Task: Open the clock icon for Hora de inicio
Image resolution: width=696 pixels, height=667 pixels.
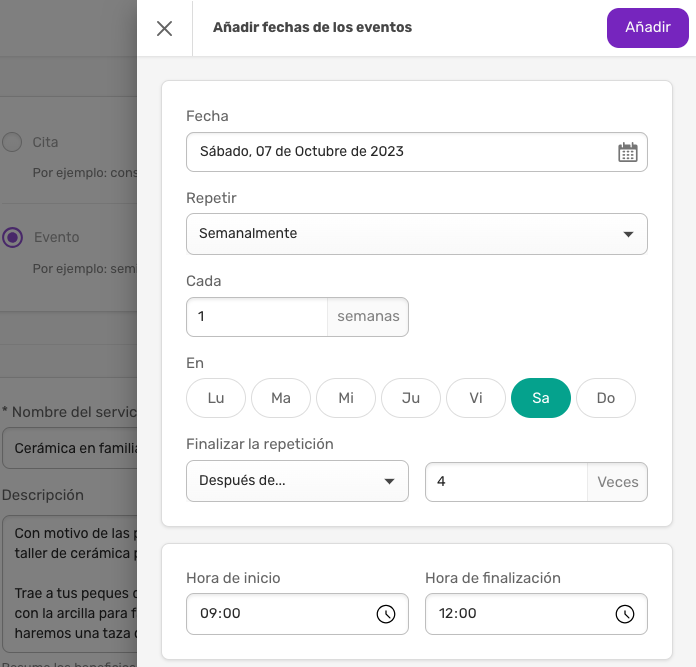Action: click(x=386, y=614)
